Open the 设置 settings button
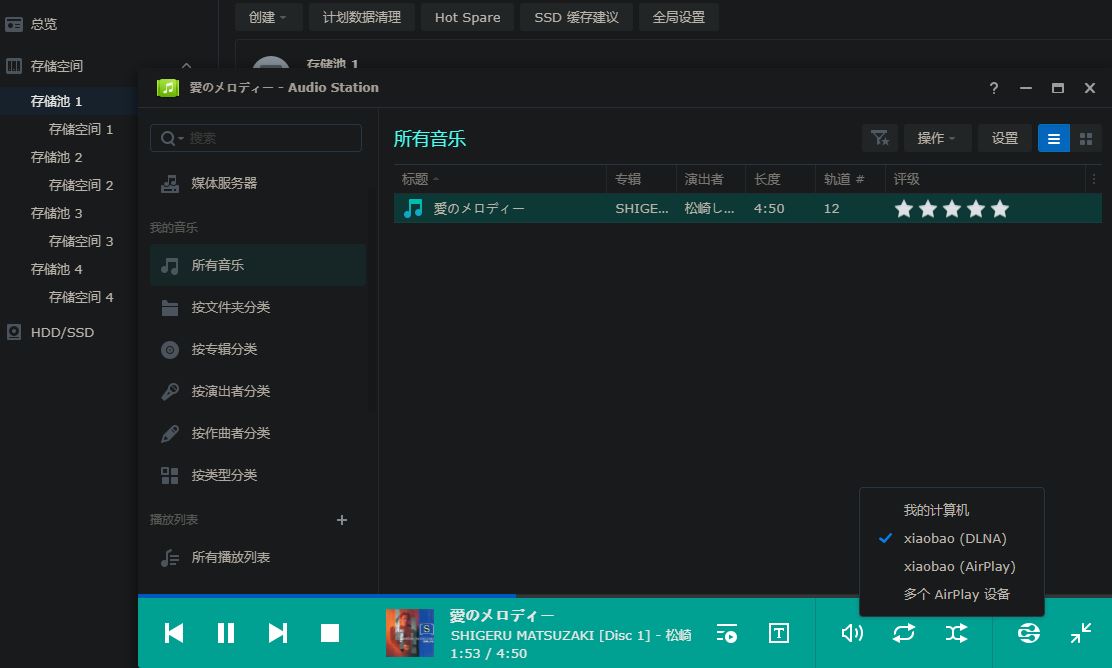This screenshot has width=1112, height=668. tap(1005, 139)
